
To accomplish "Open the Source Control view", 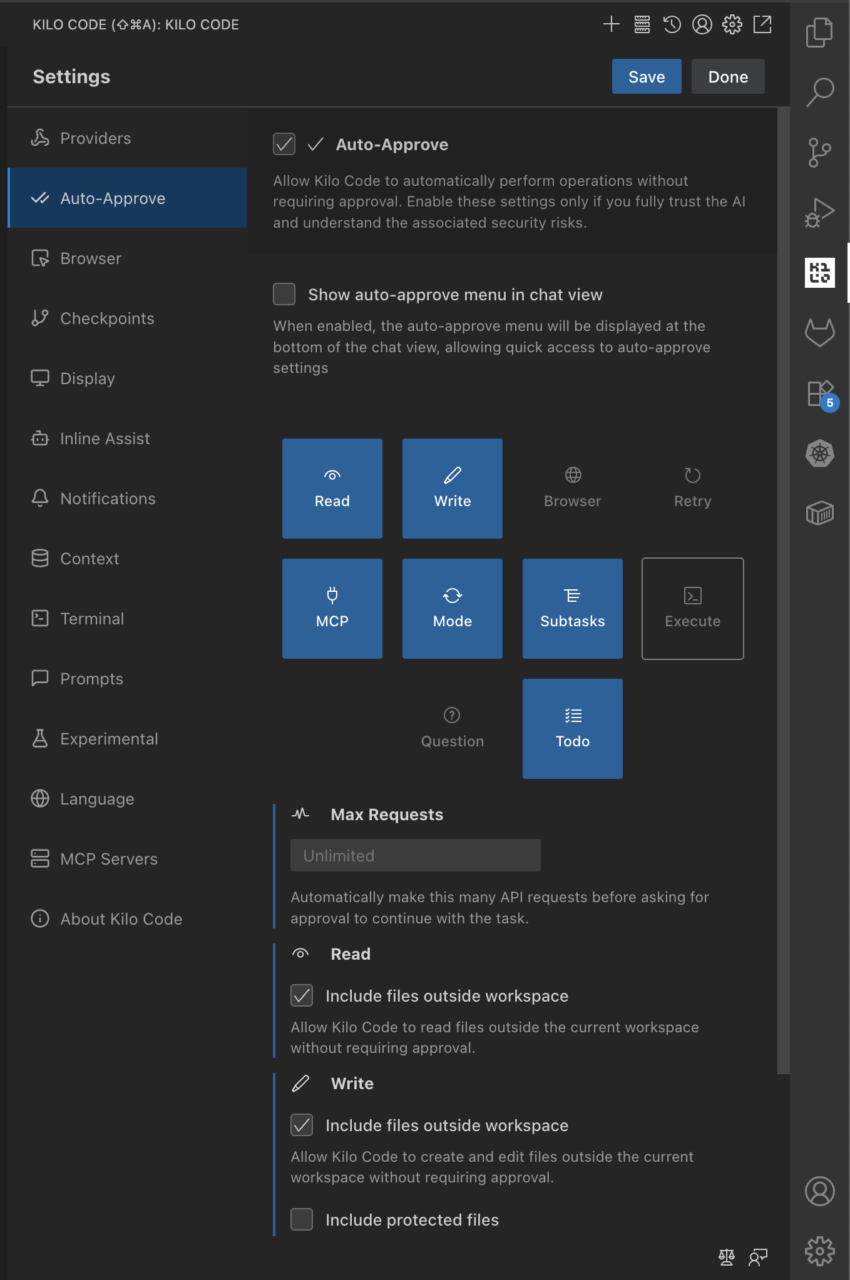I will coord(819,152).
